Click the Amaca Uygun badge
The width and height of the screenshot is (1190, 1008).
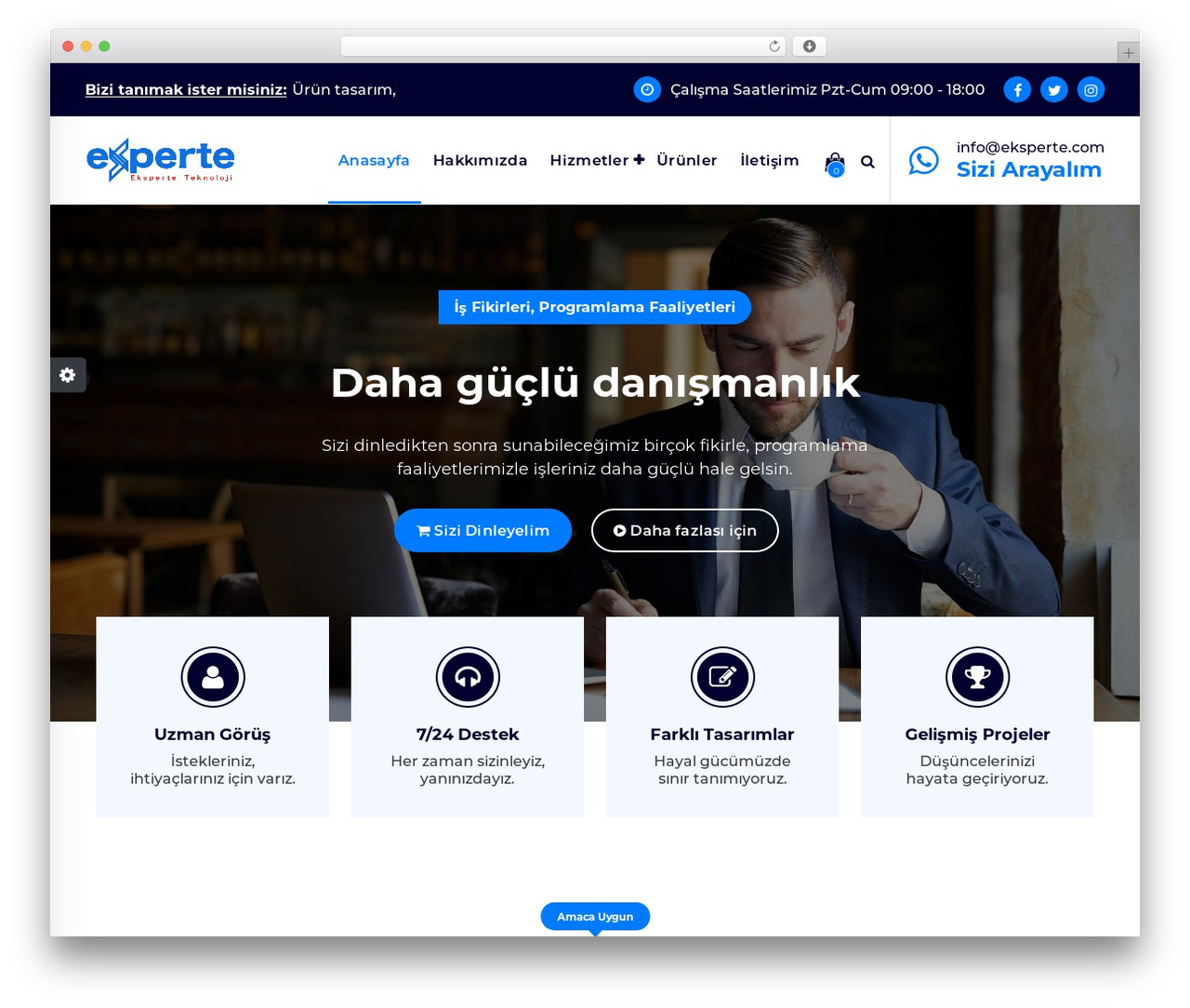click(x=595, y=917)
